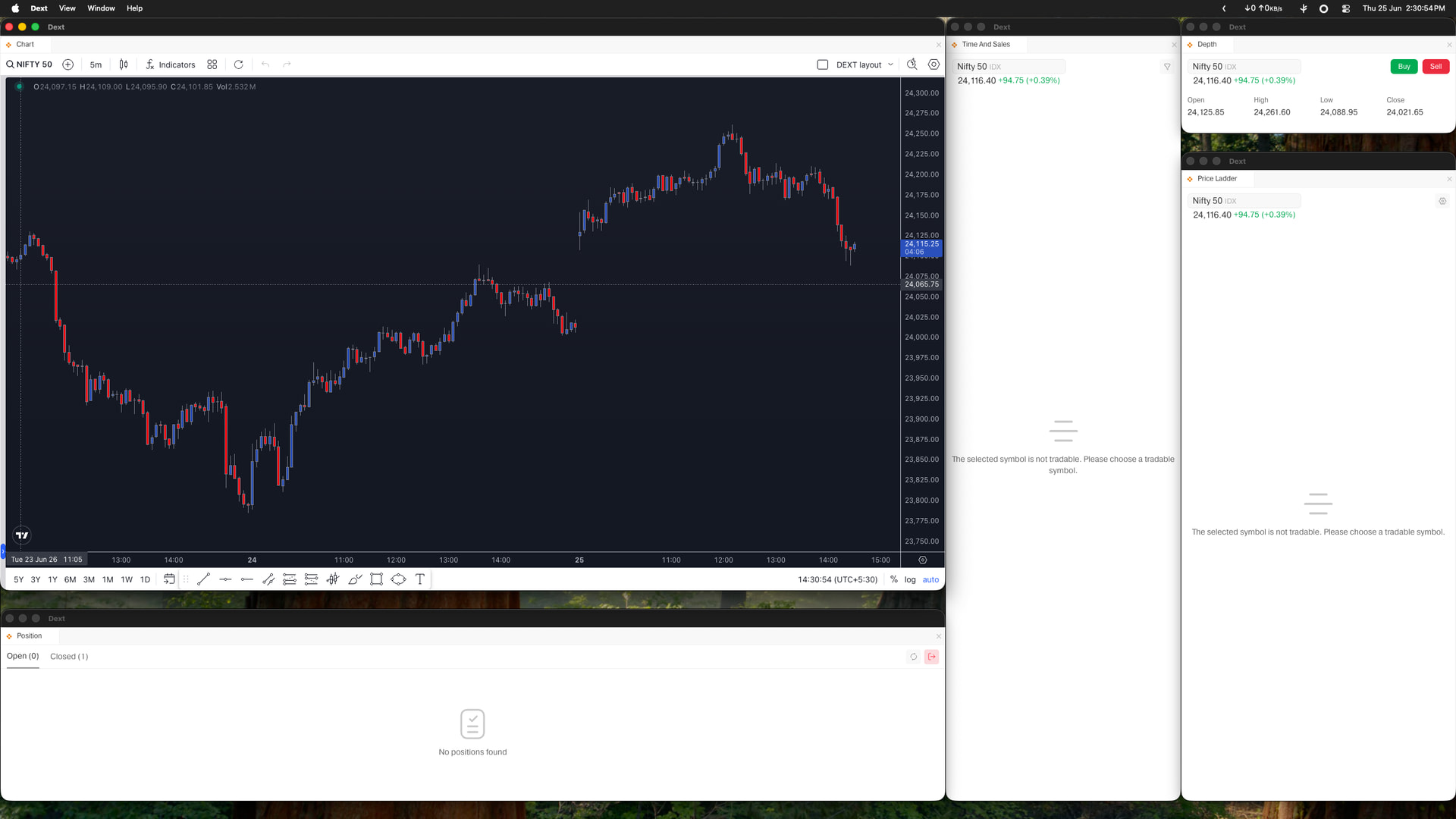Click Nifty 50 symbol field in Time And Sales
This screenshot has width=1456, height=819.
pyautogui.click(x=1009, y=67)
